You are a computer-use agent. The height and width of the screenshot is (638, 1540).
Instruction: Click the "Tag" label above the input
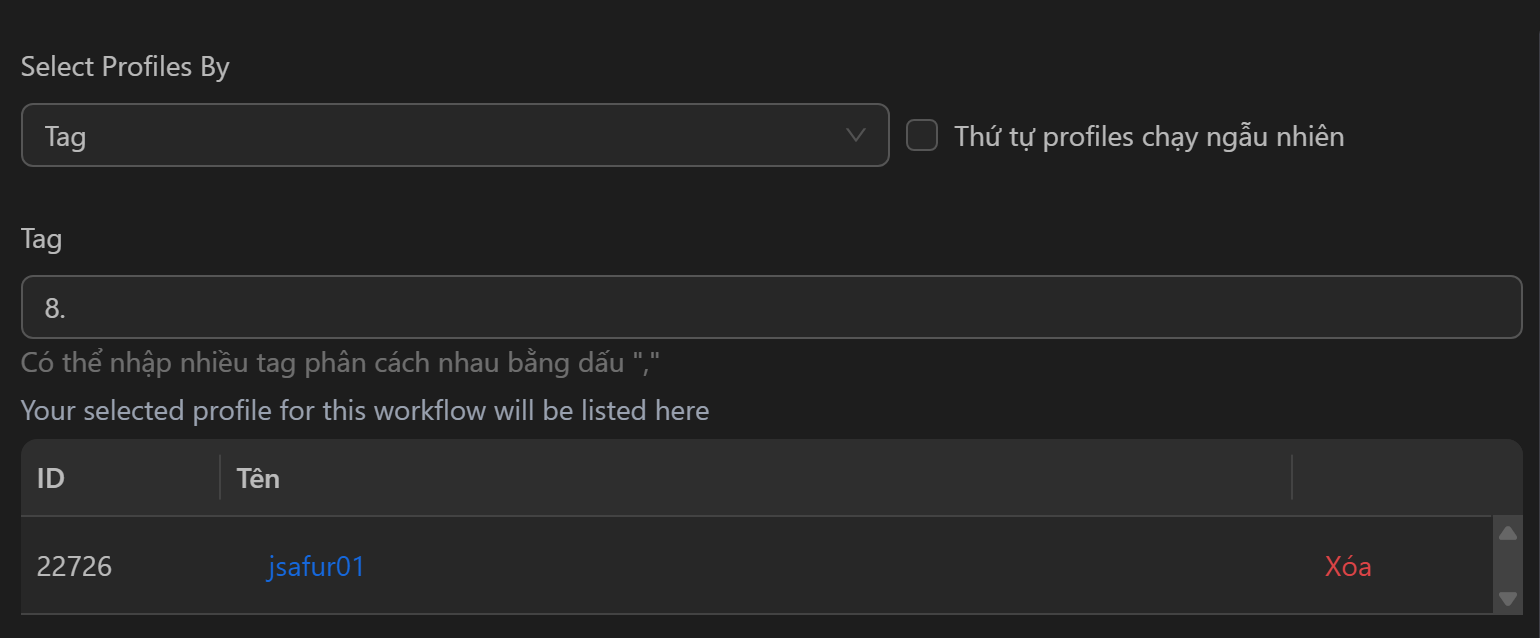(x=41, y=239)
